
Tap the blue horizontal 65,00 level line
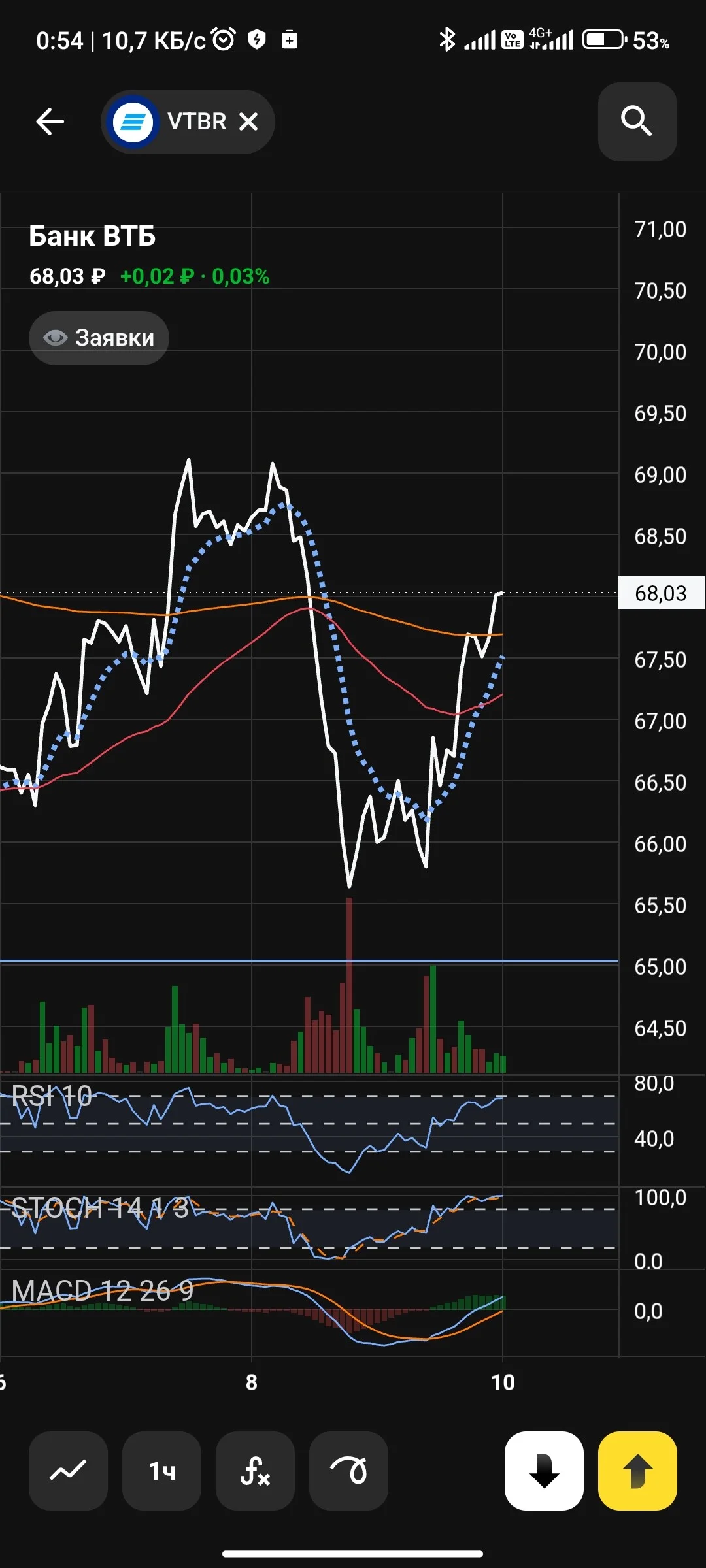pos(309,961)
